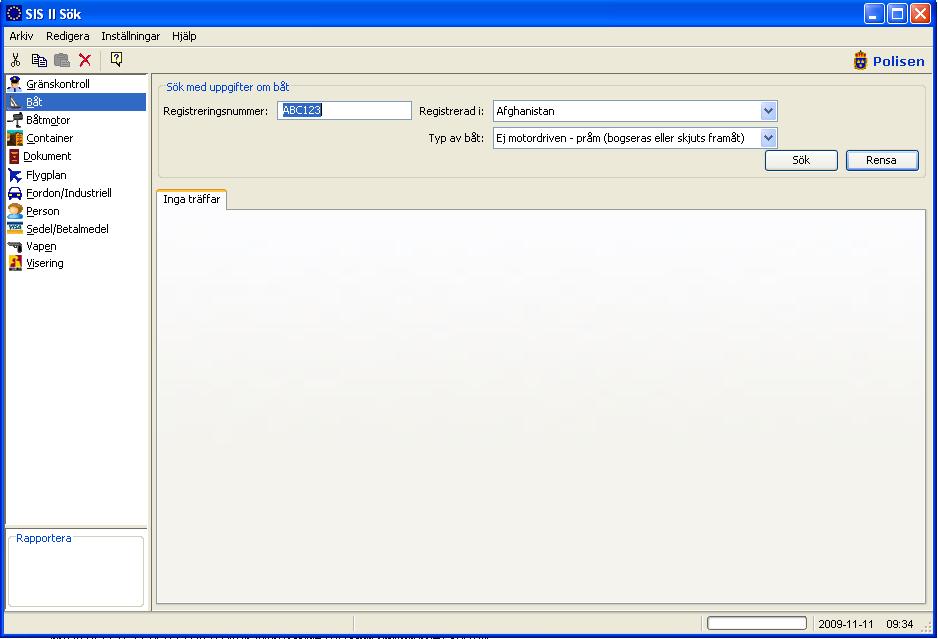Select the Inga träffar tab
The width and height of the screenshot is (938, 639).
click(191, 199)
